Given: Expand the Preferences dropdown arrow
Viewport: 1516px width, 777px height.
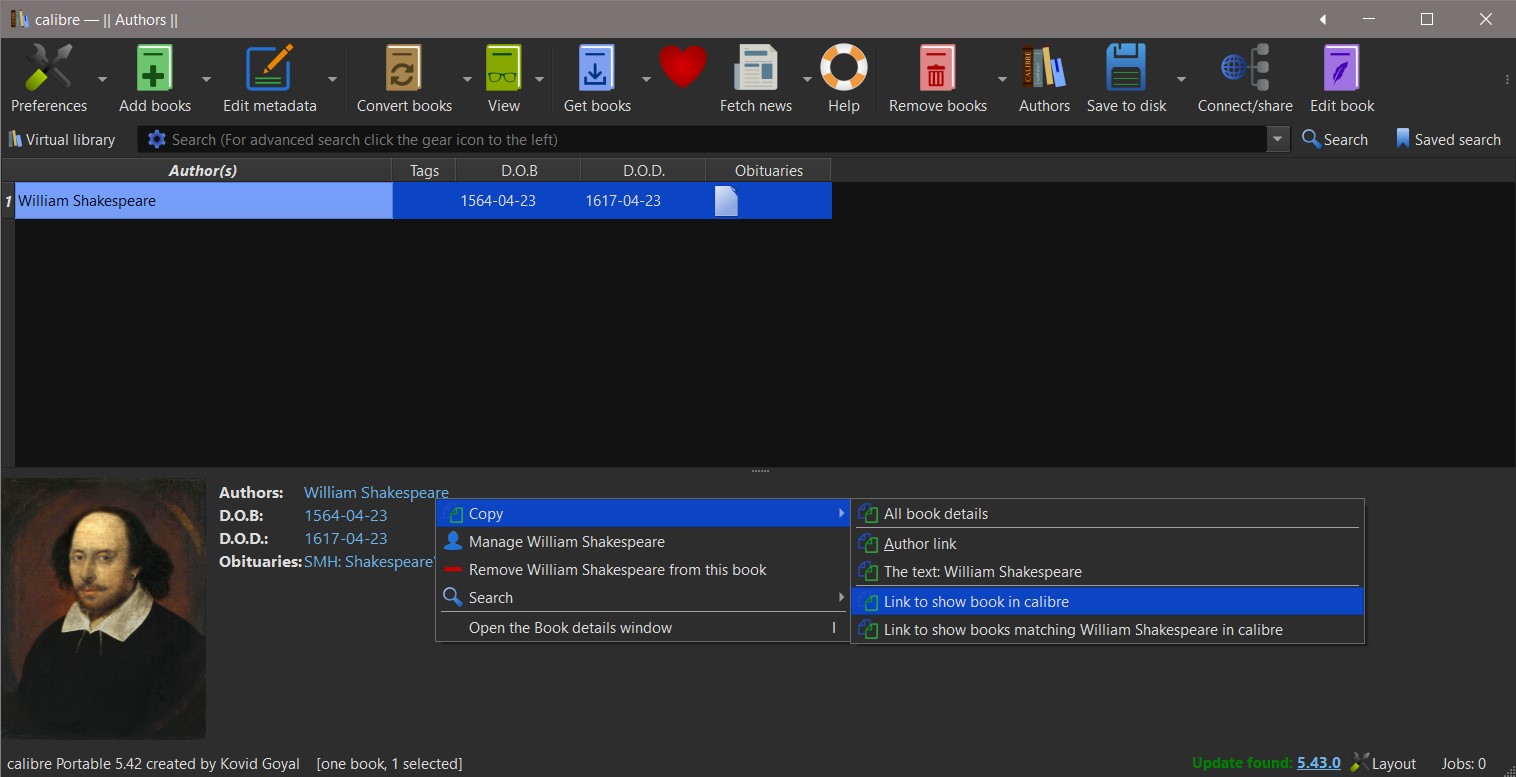Looking at the screenshot, I should click(102, 79).
